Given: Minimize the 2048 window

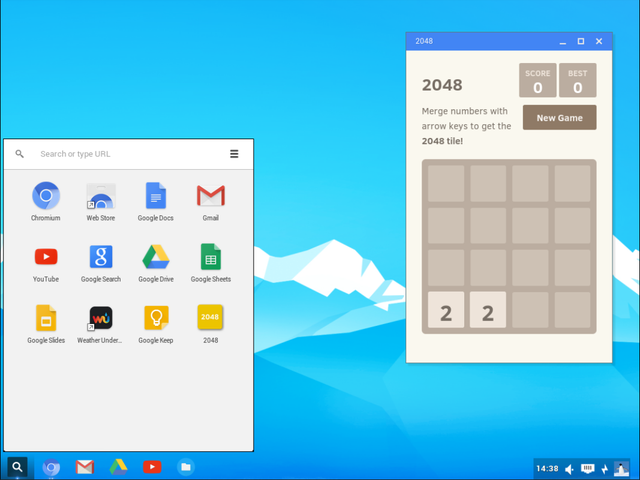Looking at the screenshot, I should click(x=562, y=41).
